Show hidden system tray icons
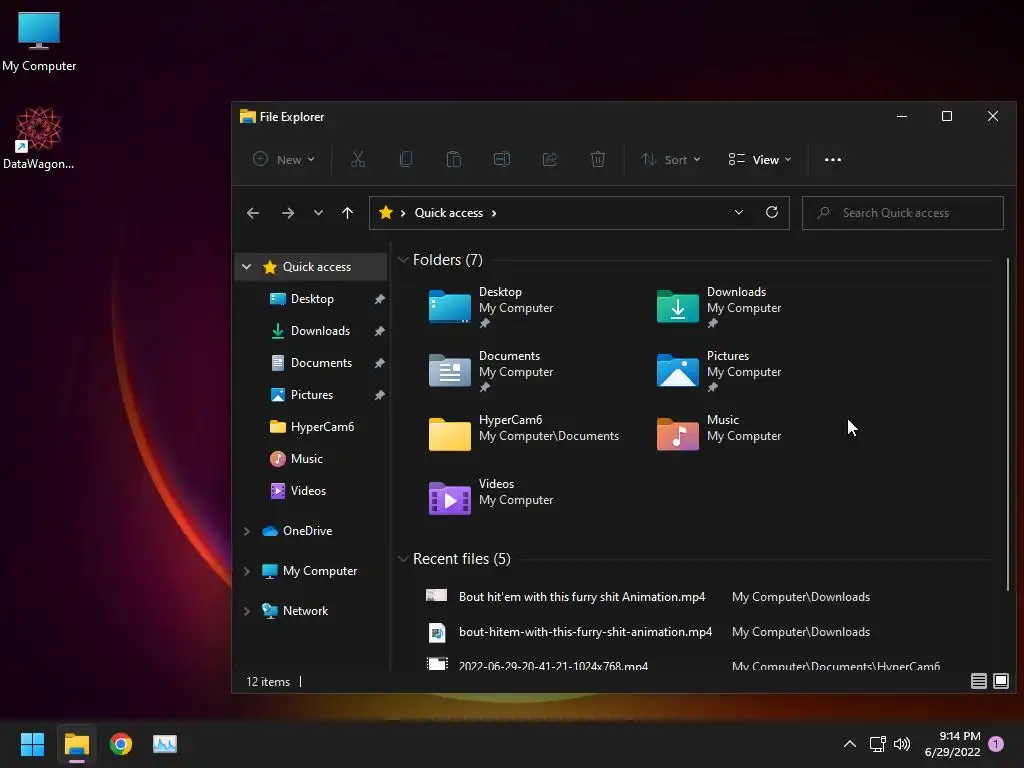The height and width of the screenshot is (768, 1024). (850, 744)
